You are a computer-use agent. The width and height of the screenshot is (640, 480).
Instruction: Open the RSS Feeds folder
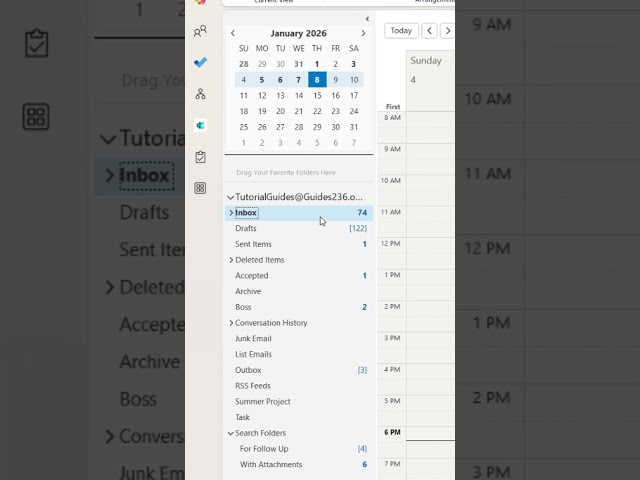coord(299,386)
